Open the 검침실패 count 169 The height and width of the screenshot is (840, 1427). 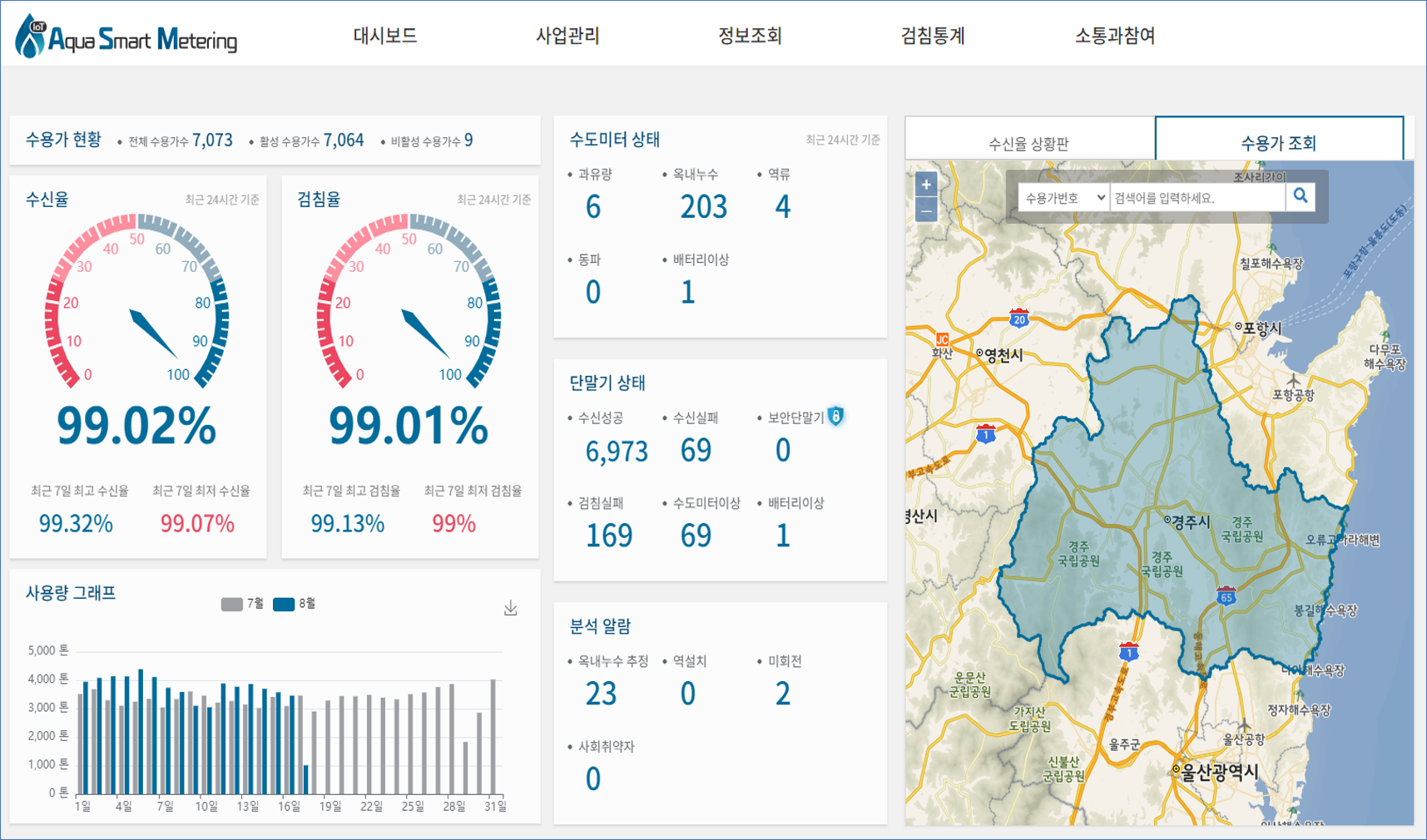tap(609, 536)
